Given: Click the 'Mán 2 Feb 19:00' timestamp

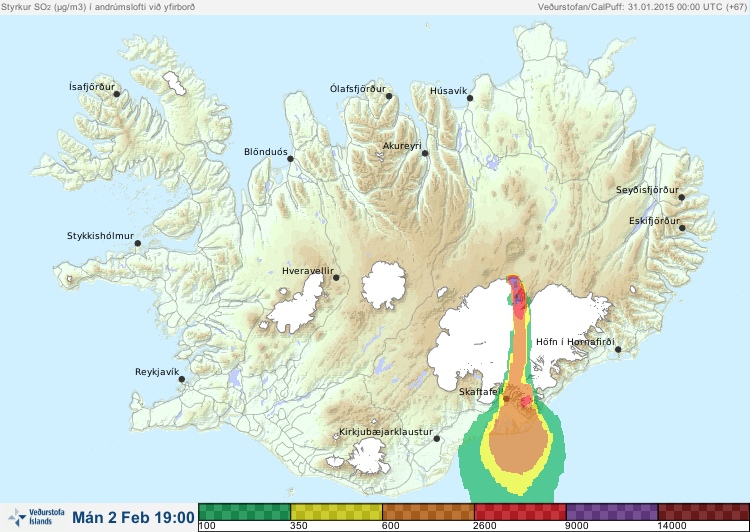Looking at the screenshot, I should pyautogui.click(x=133, y=517).
